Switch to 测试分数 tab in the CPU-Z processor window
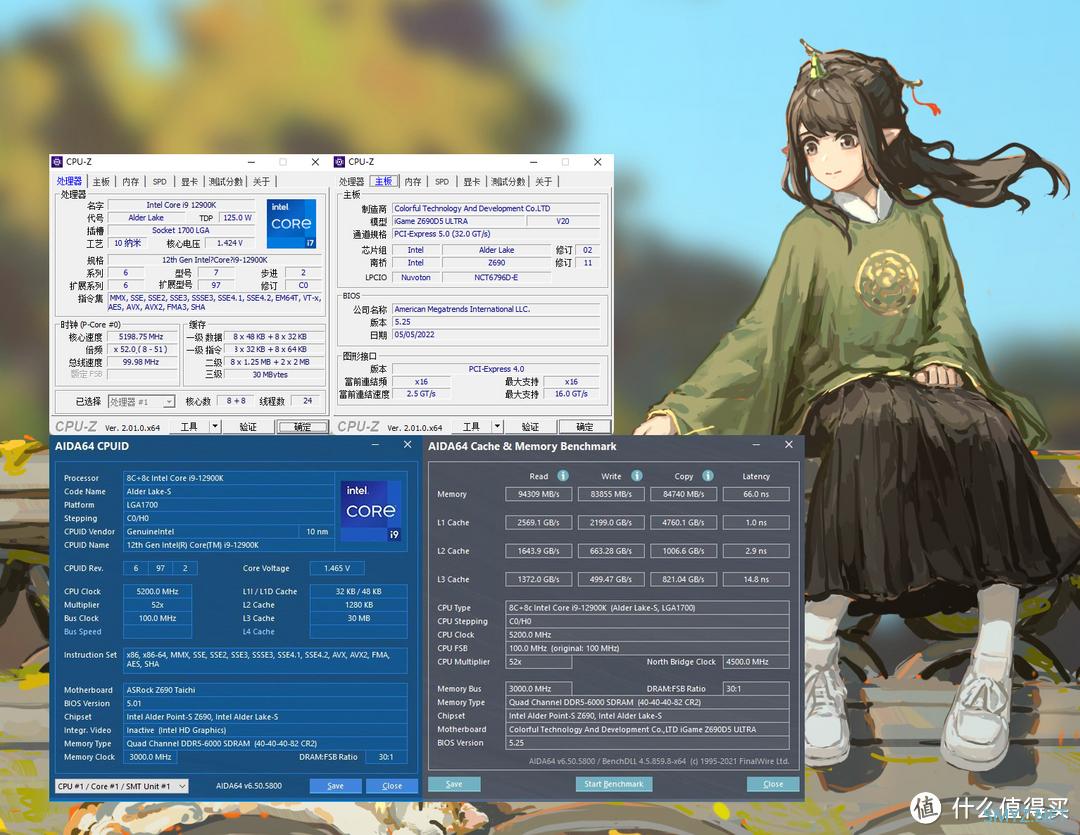 point(226,181)
